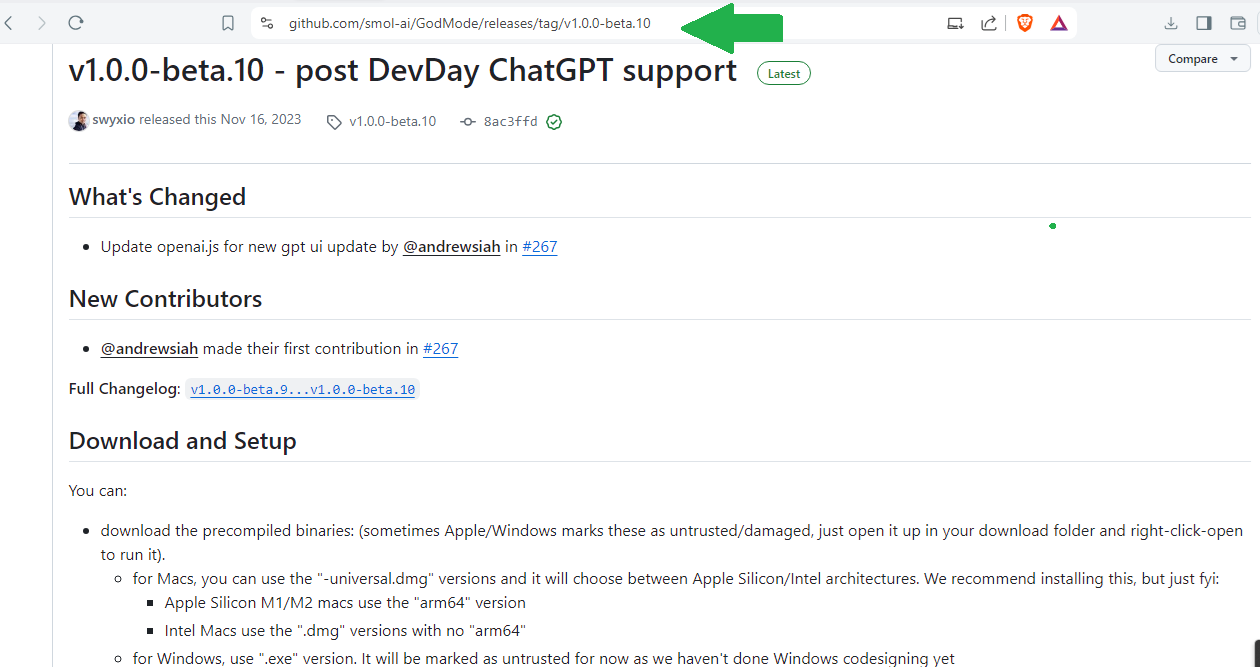Viewport: 1260px width, 667px height.
Task: Open #267 link in the openai.js update line
Action: coord(540,247)
